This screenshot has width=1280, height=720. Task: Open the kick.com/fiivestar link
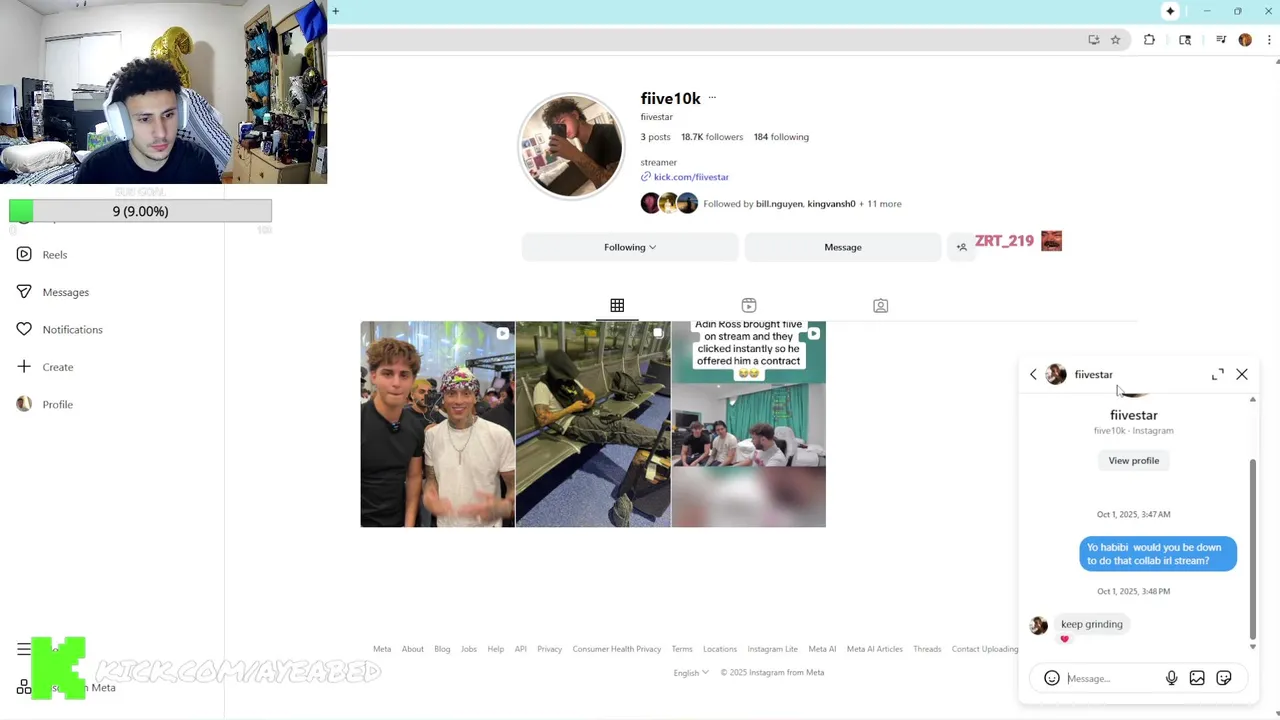[x=691, y=177]
